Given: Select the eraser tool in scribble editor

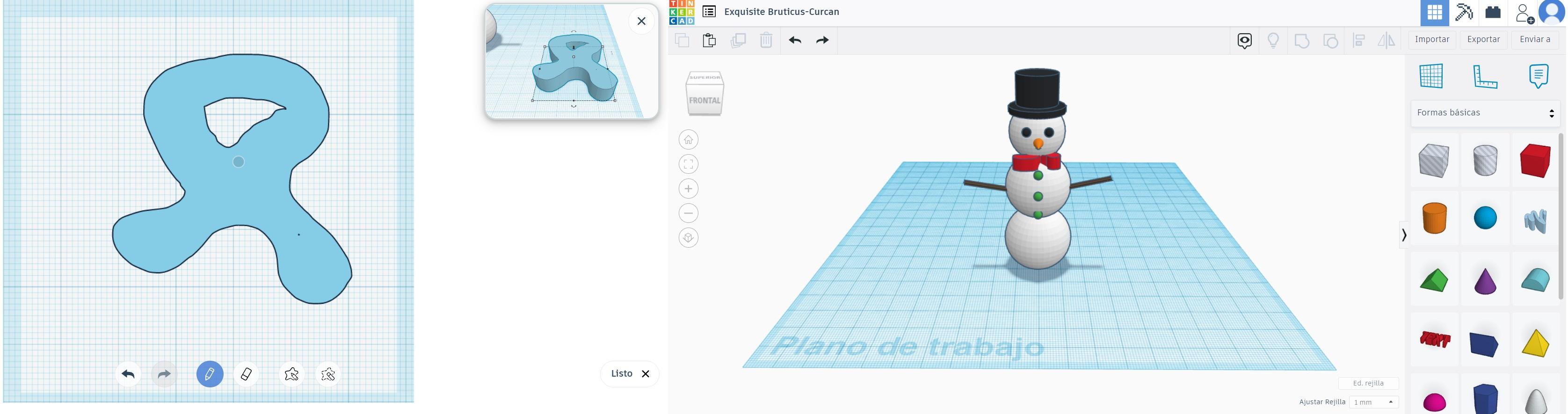Looking at the screenshot, I should click(x=246, y=374).
